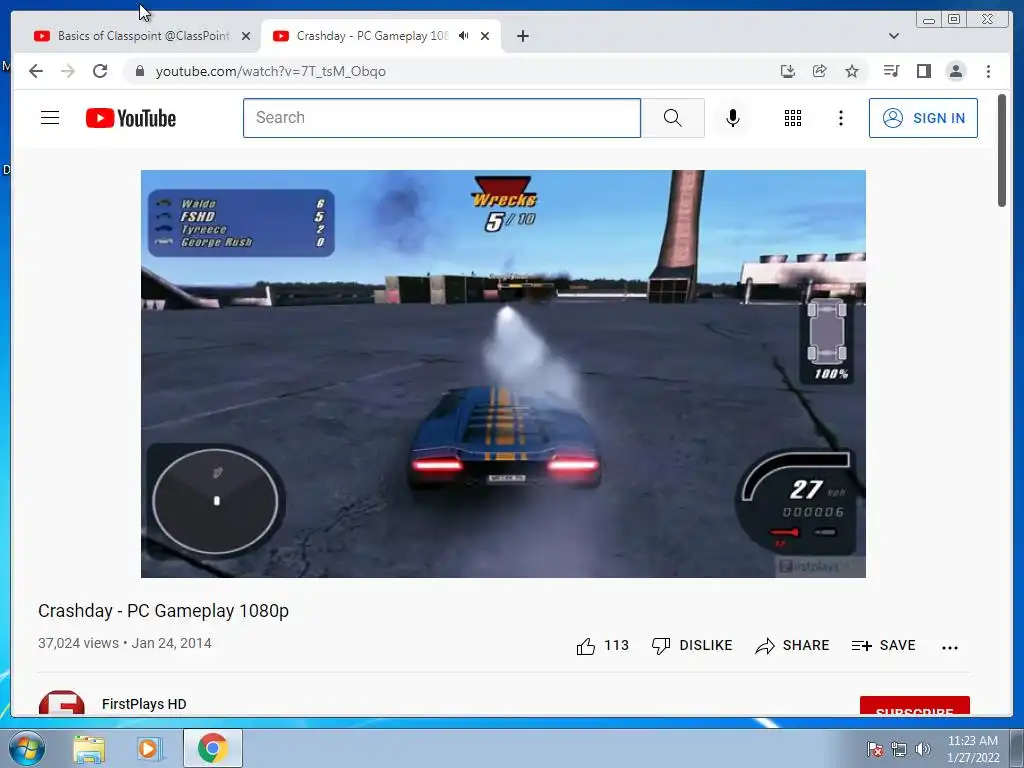Reload the YouTube page
This screenshot has height=768, width=1024.
click(x=100, y=71)
